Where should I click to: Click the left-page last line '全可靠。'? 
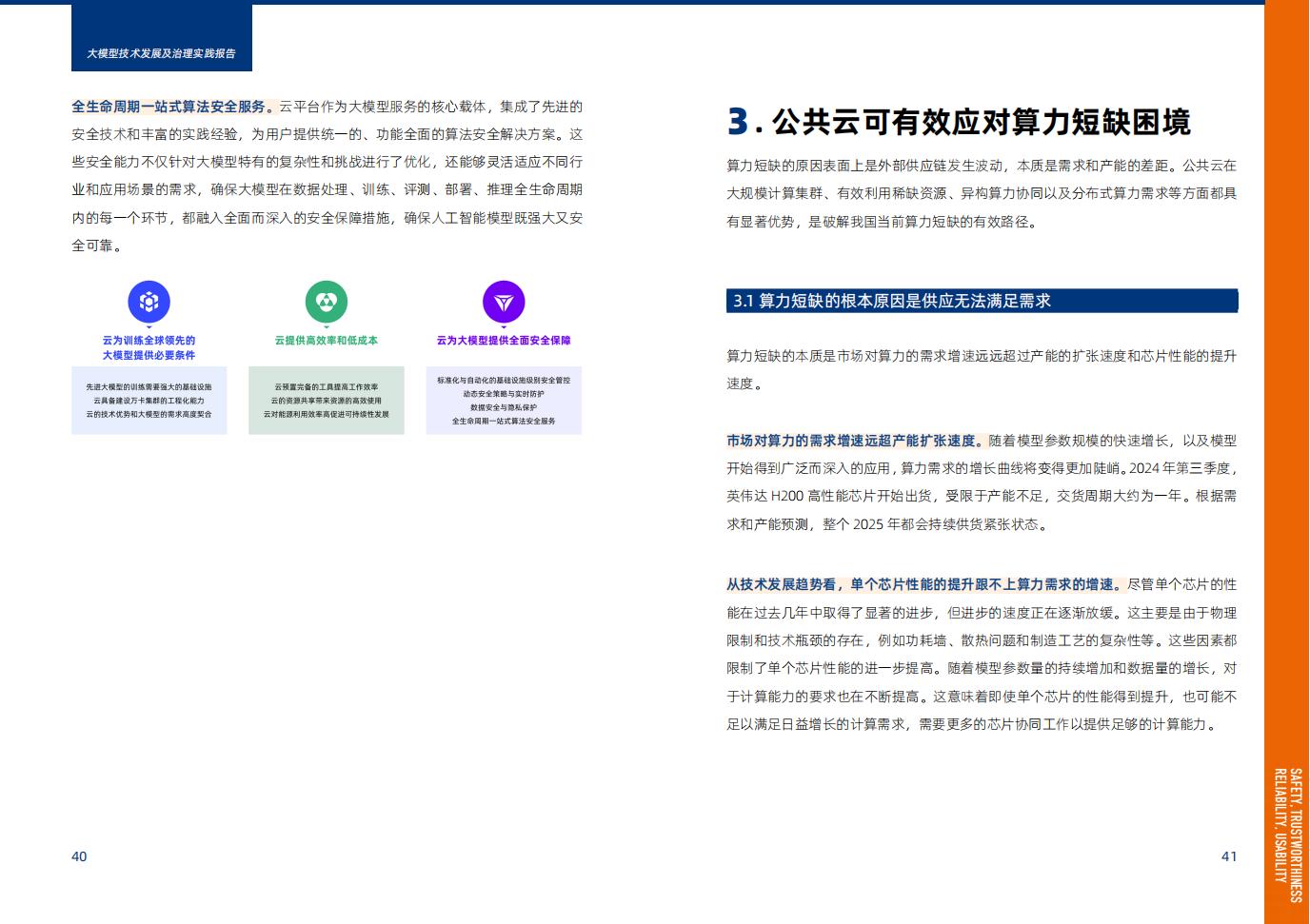click(x=96, y=246)
